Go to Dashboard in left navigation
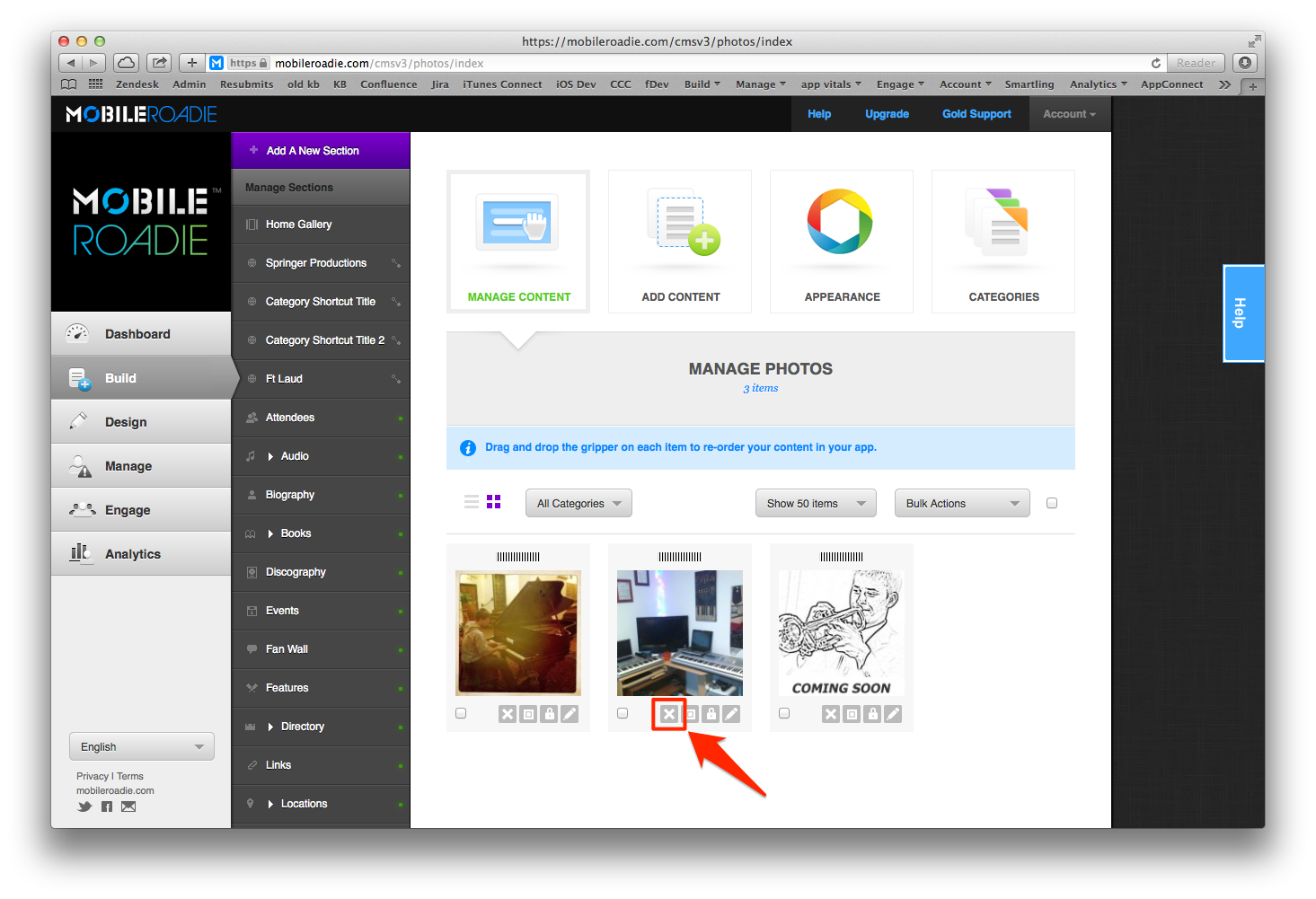The height and width of the screenshot is (899, 1316). pos(137,334)
